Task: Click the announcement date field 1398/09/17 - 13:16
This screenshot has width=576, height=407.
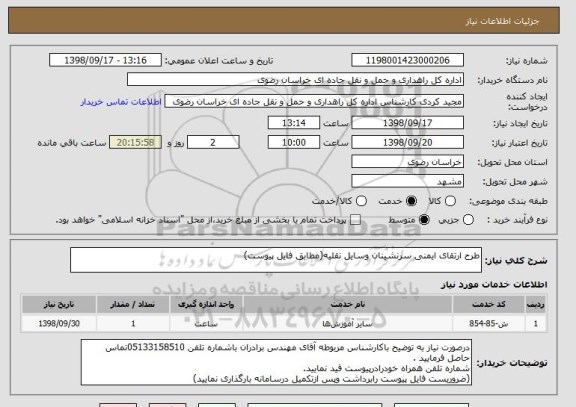Action: (x=105, y=60)
